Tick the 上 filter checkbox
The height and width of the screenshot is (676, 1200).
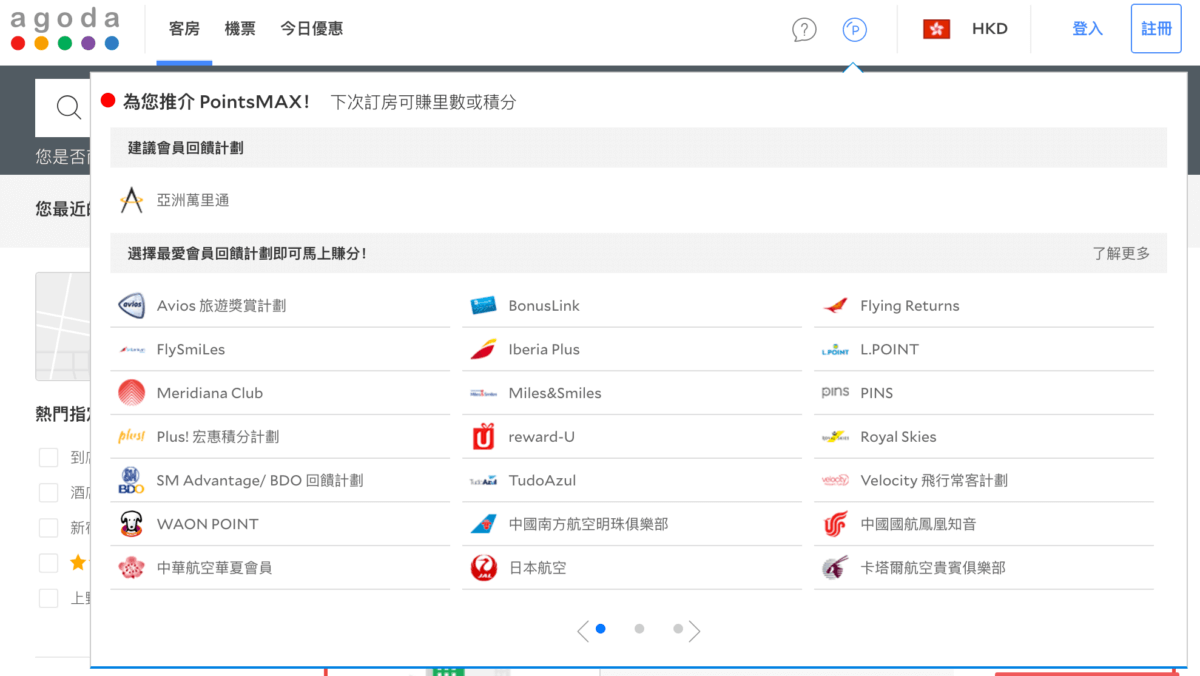(48, 598)
